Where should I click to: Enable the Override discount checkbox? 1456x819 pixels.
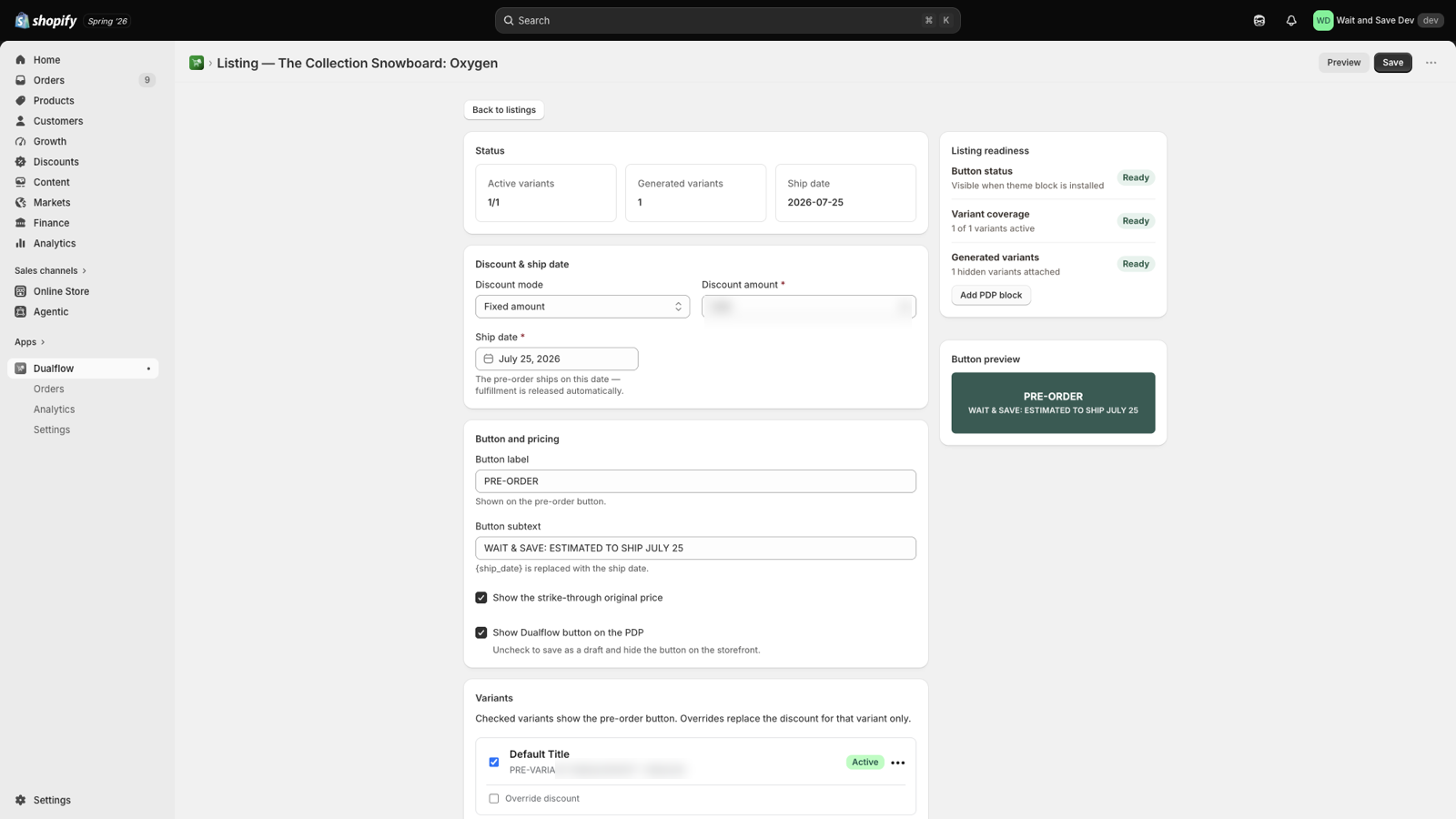(x=494, y=799)
